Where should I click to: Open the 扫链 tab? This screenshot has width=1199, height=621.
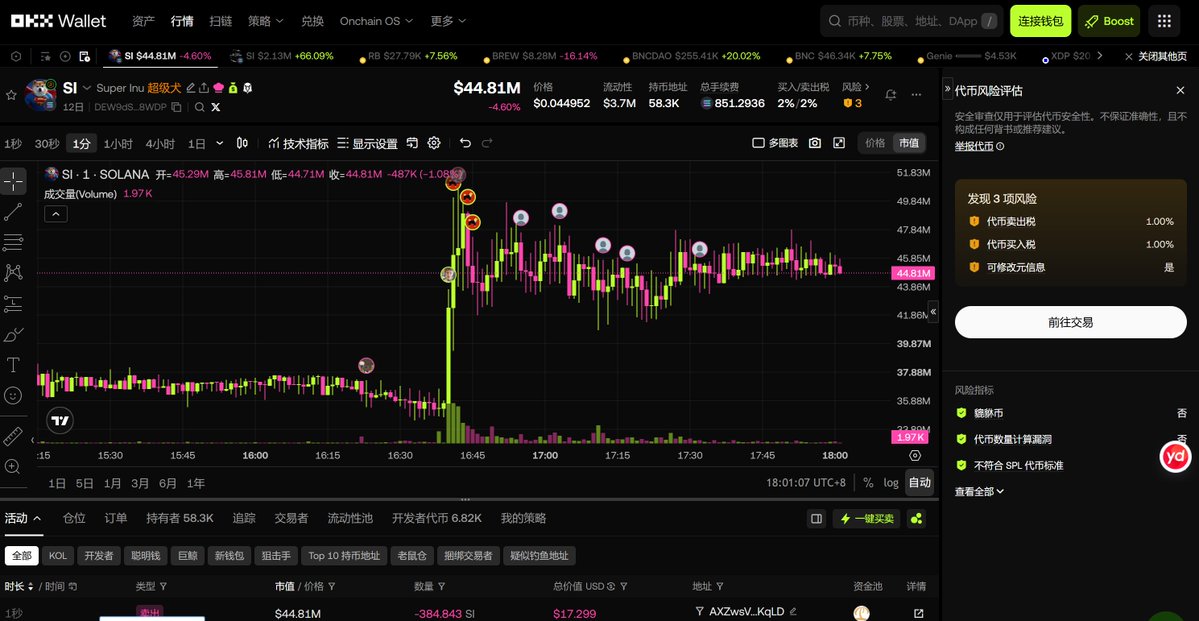tap(220, 21)
